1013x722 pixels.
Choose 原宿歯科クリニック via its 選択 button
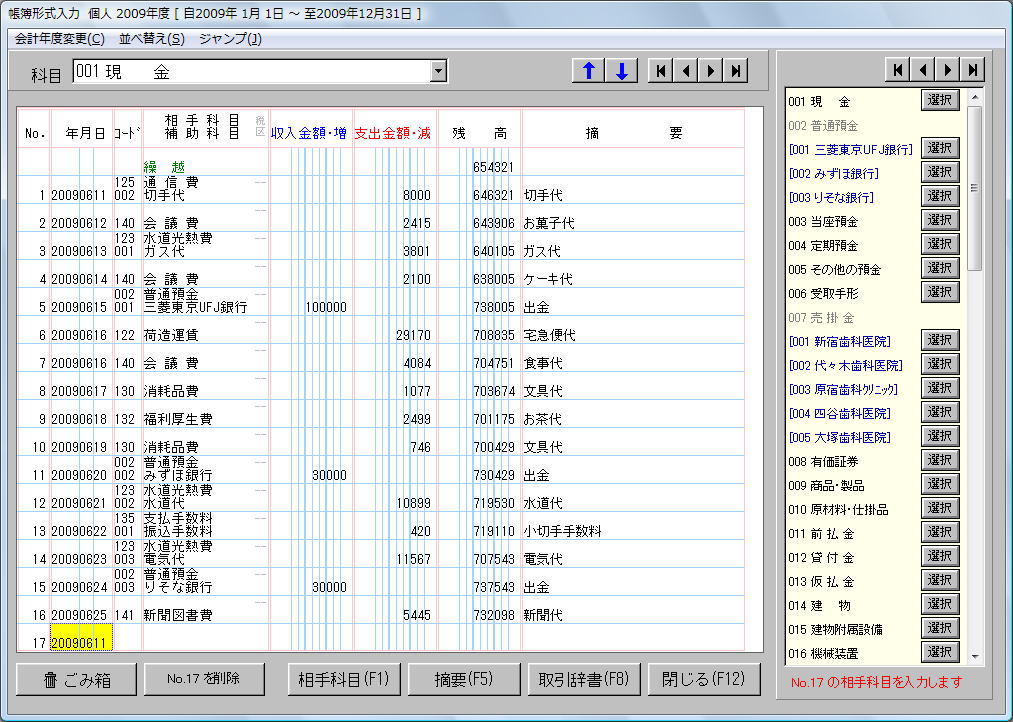(x=940, y=388)
